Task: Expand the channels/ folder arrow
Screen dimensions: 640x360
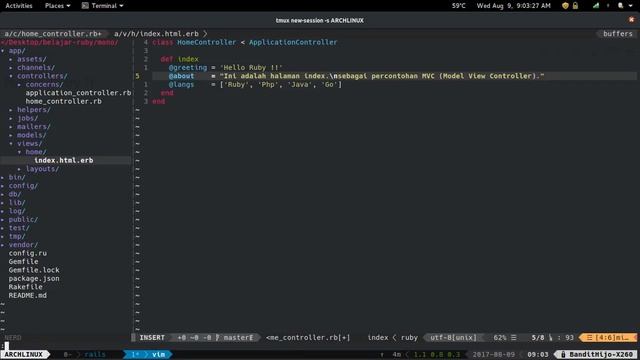Action: pos(11,68)
